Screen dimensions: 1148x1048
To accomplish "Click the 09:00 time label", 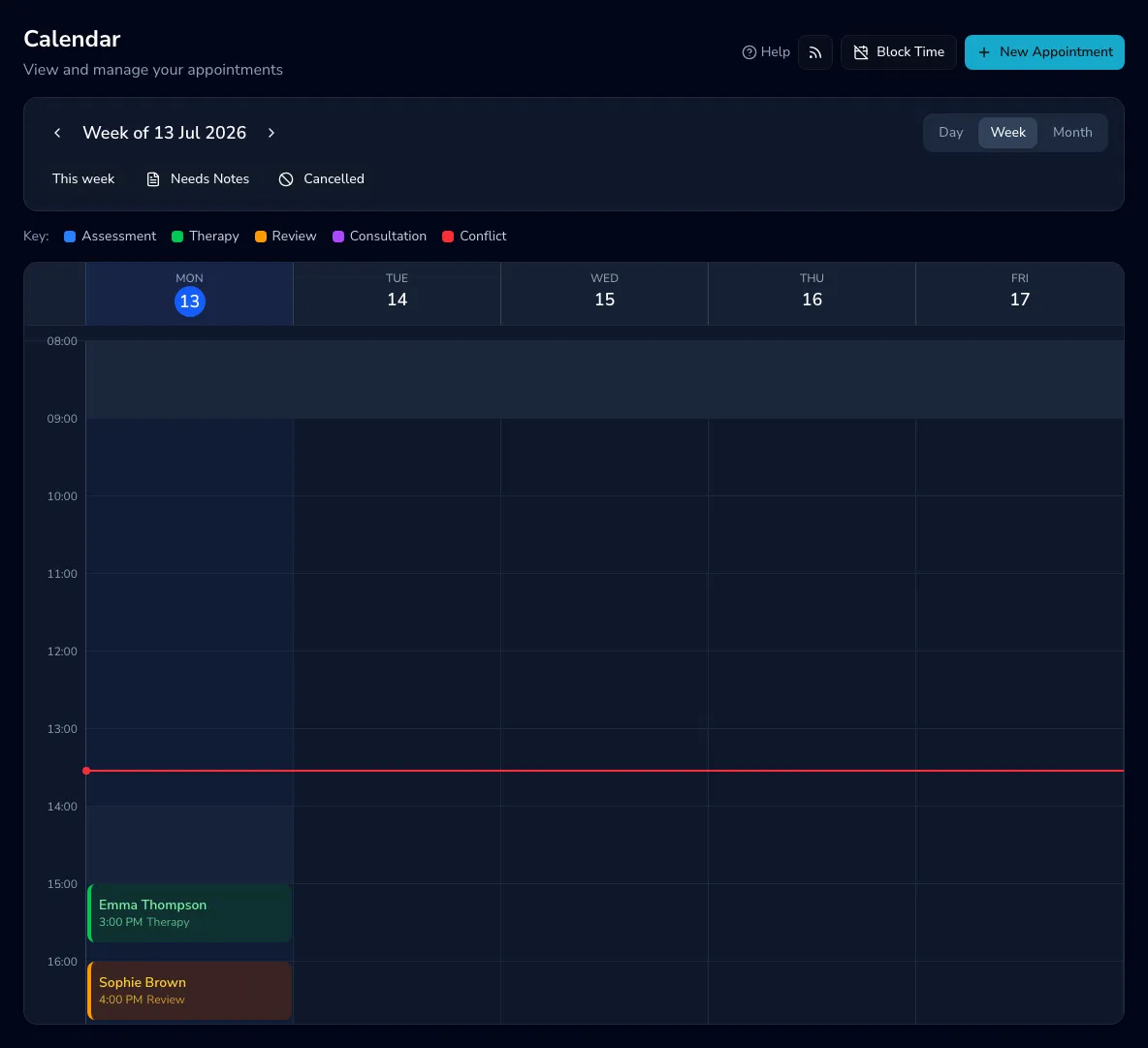I will (x=62, y=419).
